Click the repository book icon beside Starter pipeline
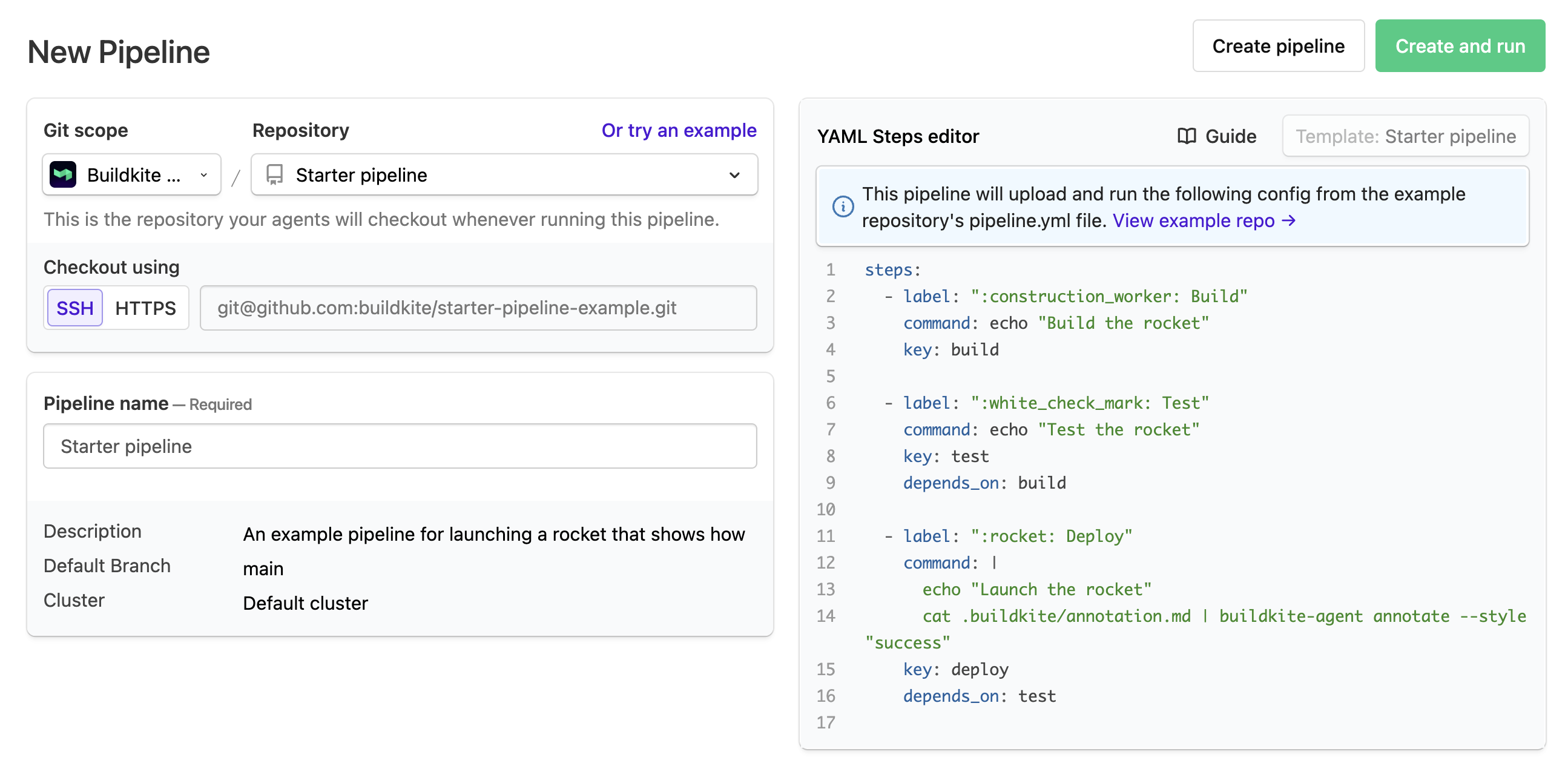 (275, 175)
